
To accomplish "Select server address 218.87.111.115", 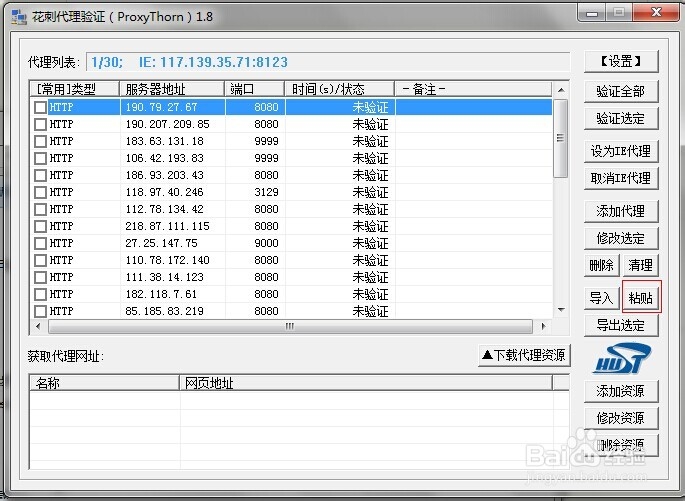I will (x=167, y=226).
